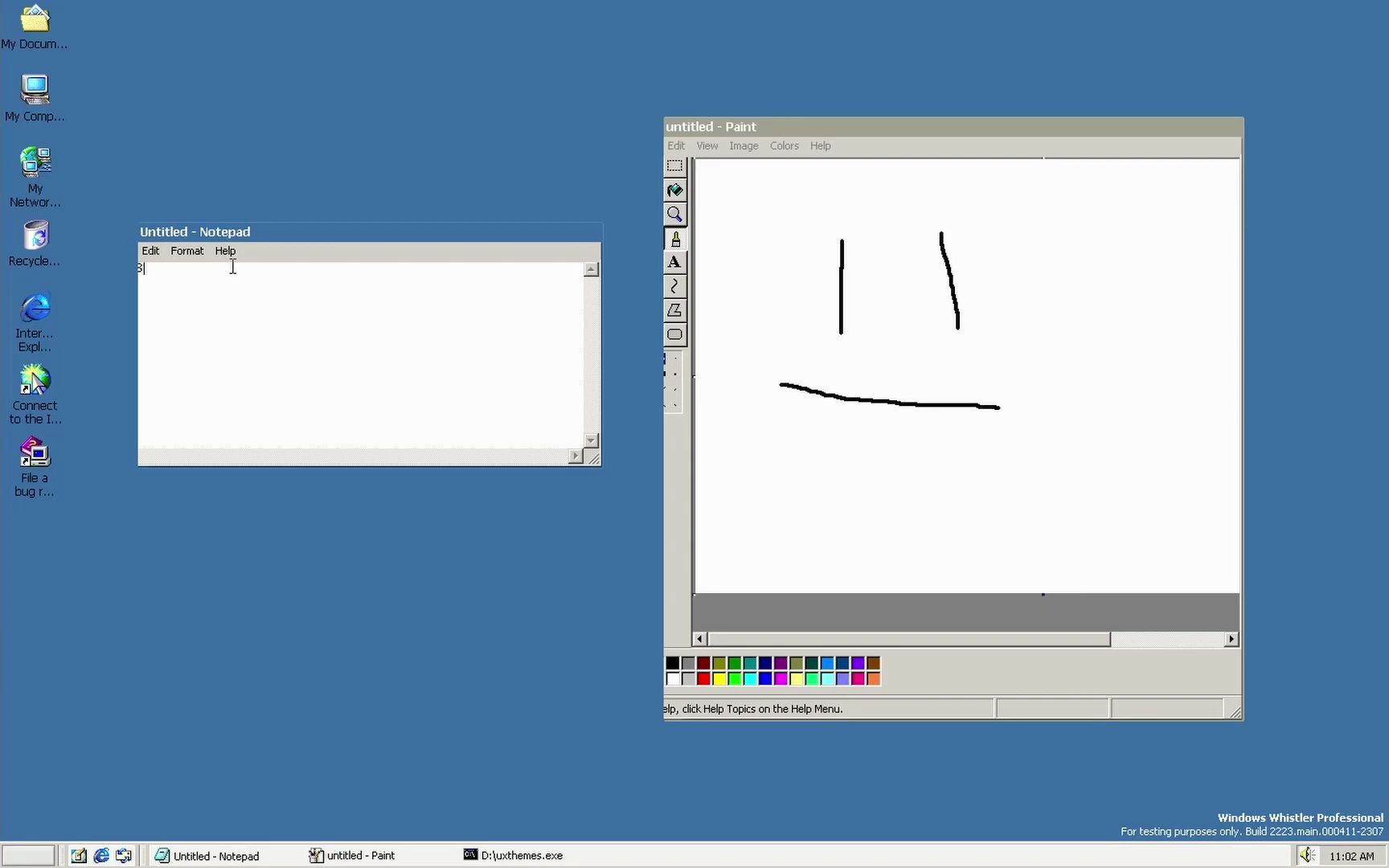The width and height of the screenshot is (1389, 868).
Task: Select the rectangular selection tool in Paint
Action: tap(674, 166)
